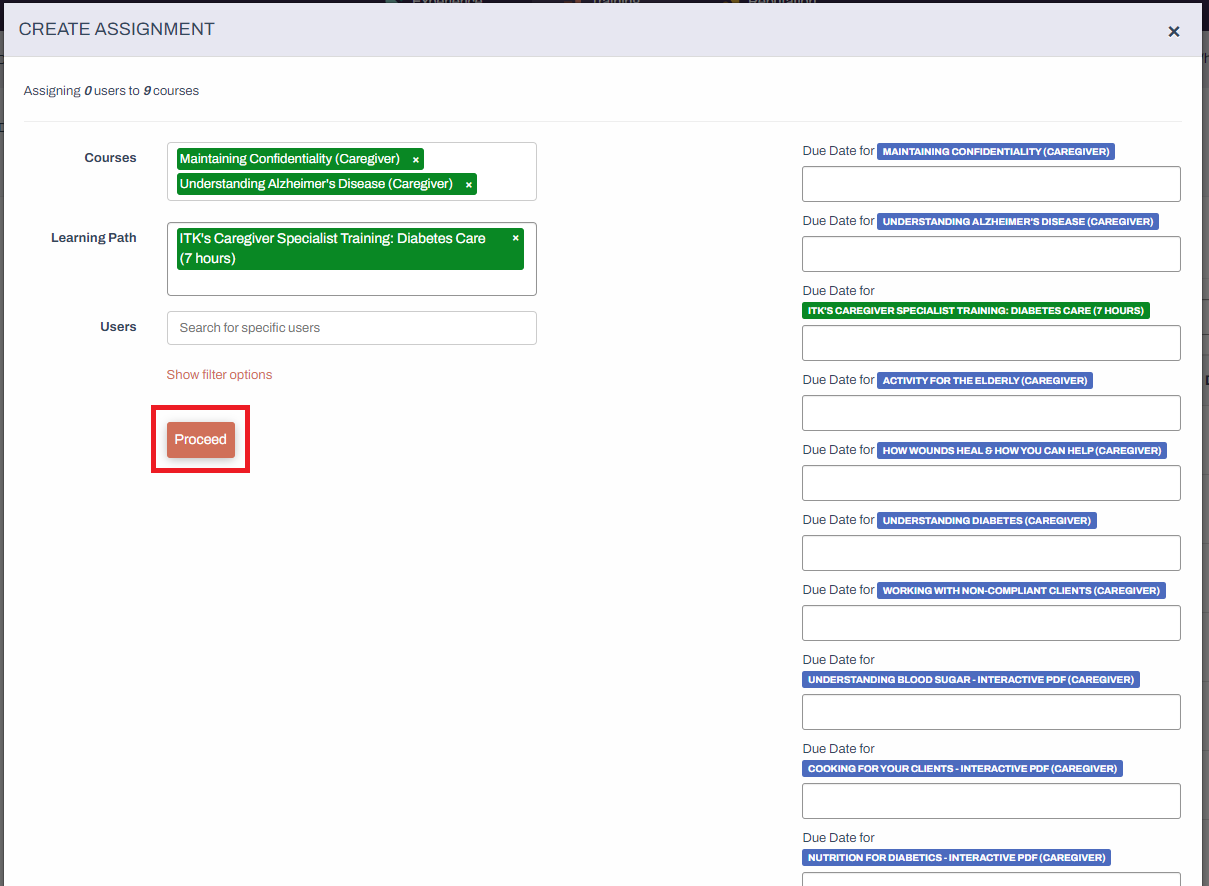
Task: Set due date for Activity for the Elderly
Action: [990, 412]
